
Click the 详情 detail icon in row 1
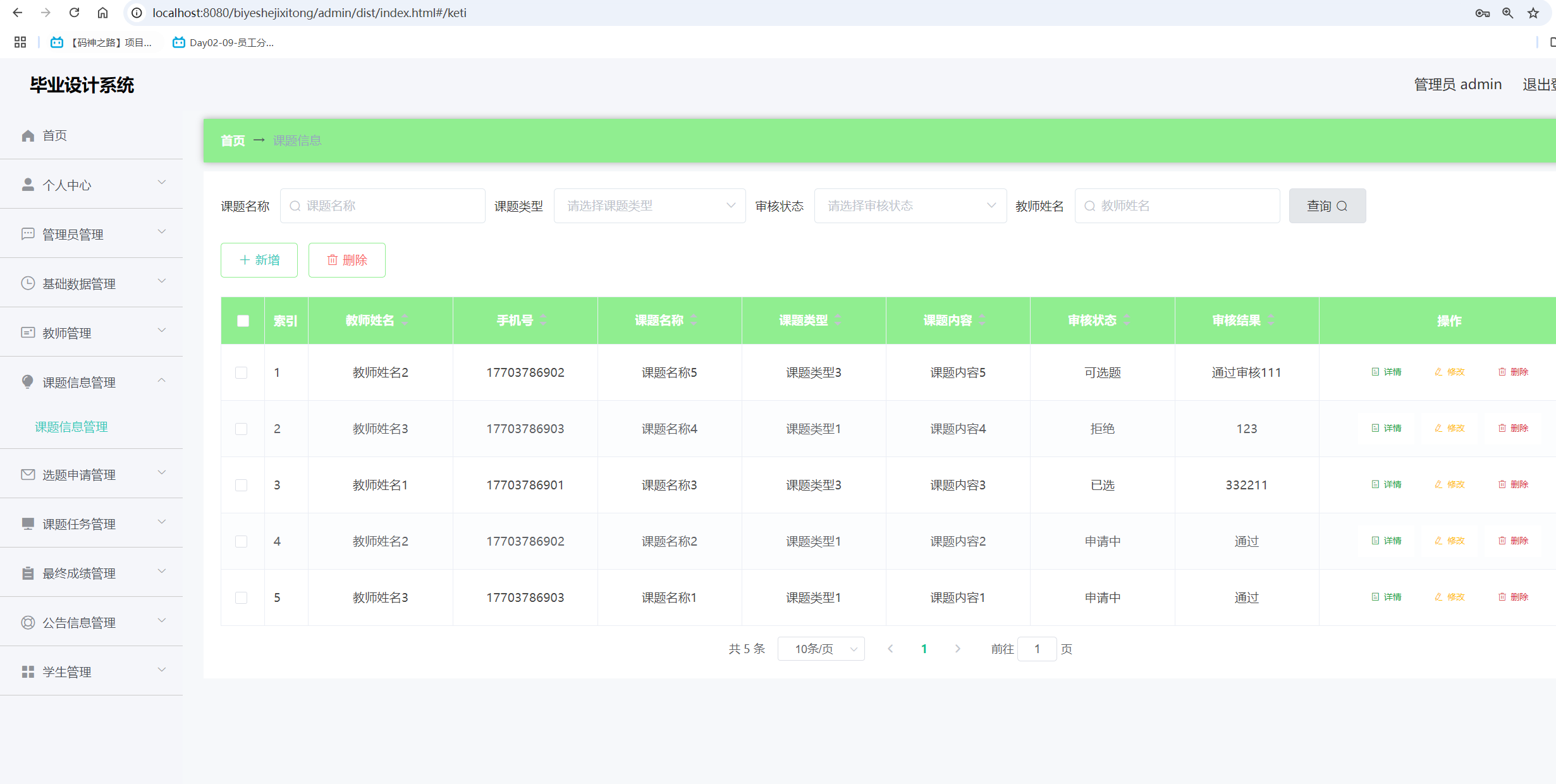pyautogui.click(x=1375, y=372)
